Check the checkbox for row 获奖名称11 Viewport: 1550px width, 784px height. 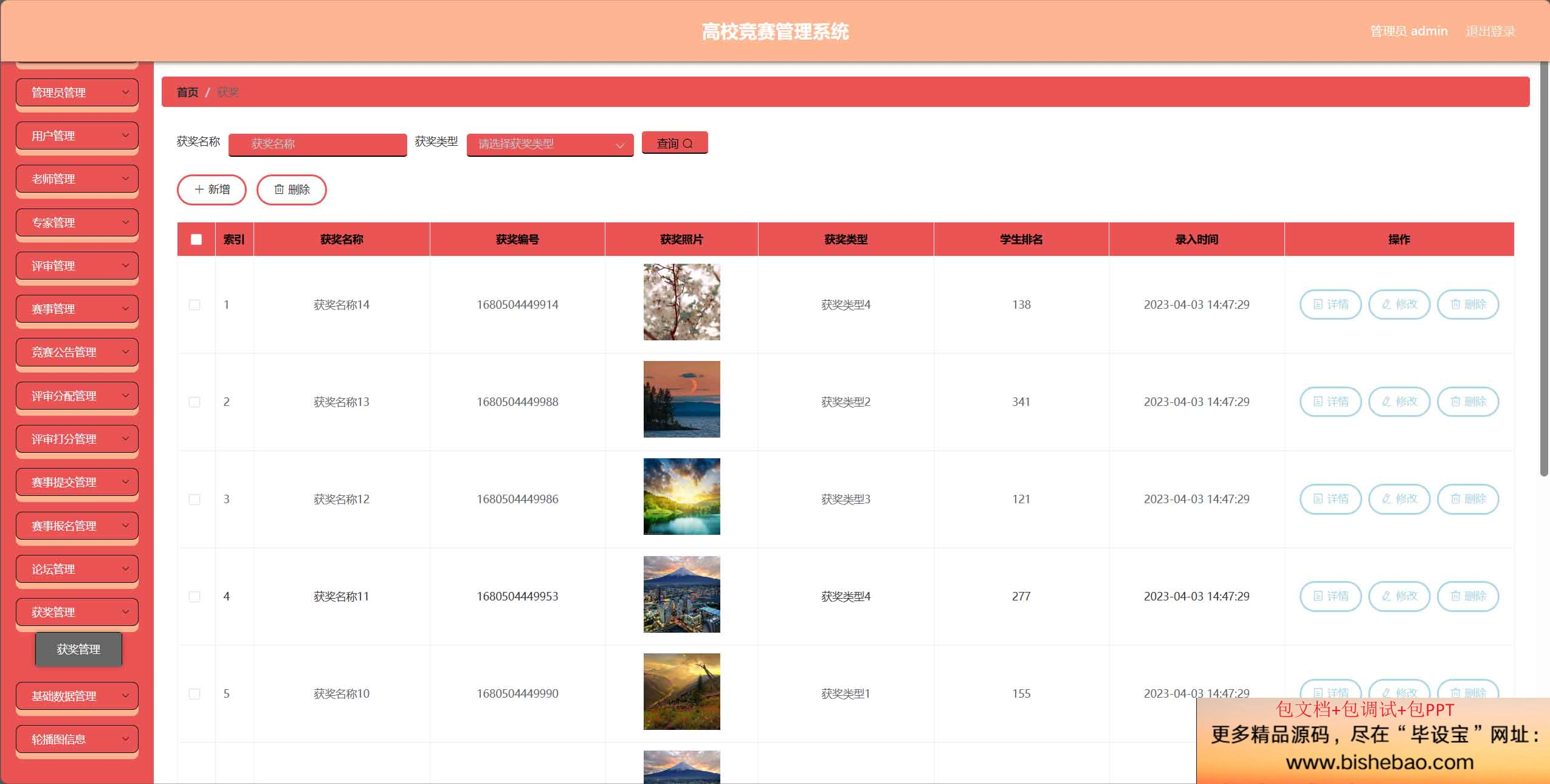click(x=195, y=596)
